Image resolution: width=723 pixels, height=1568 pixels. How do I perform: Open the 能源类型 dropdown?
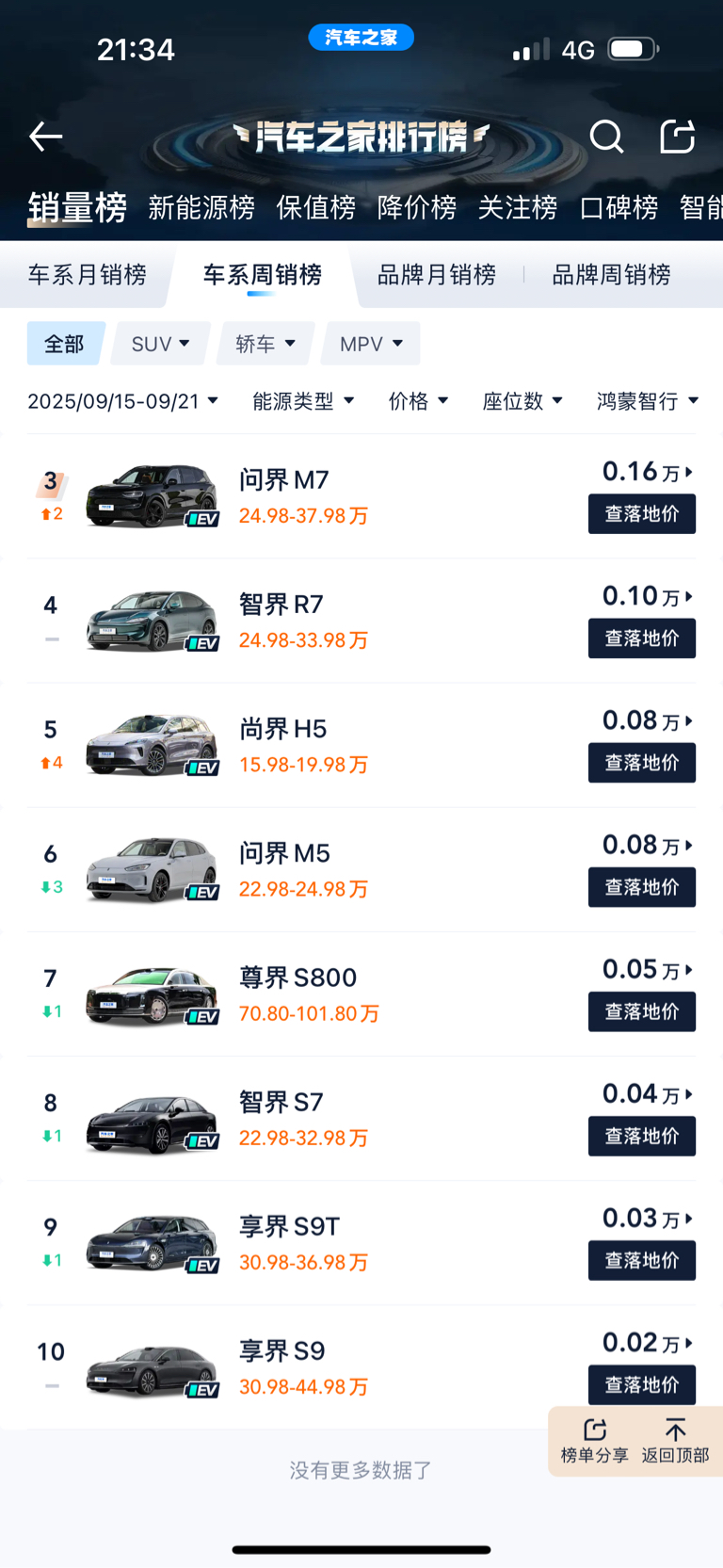point(303,401)
